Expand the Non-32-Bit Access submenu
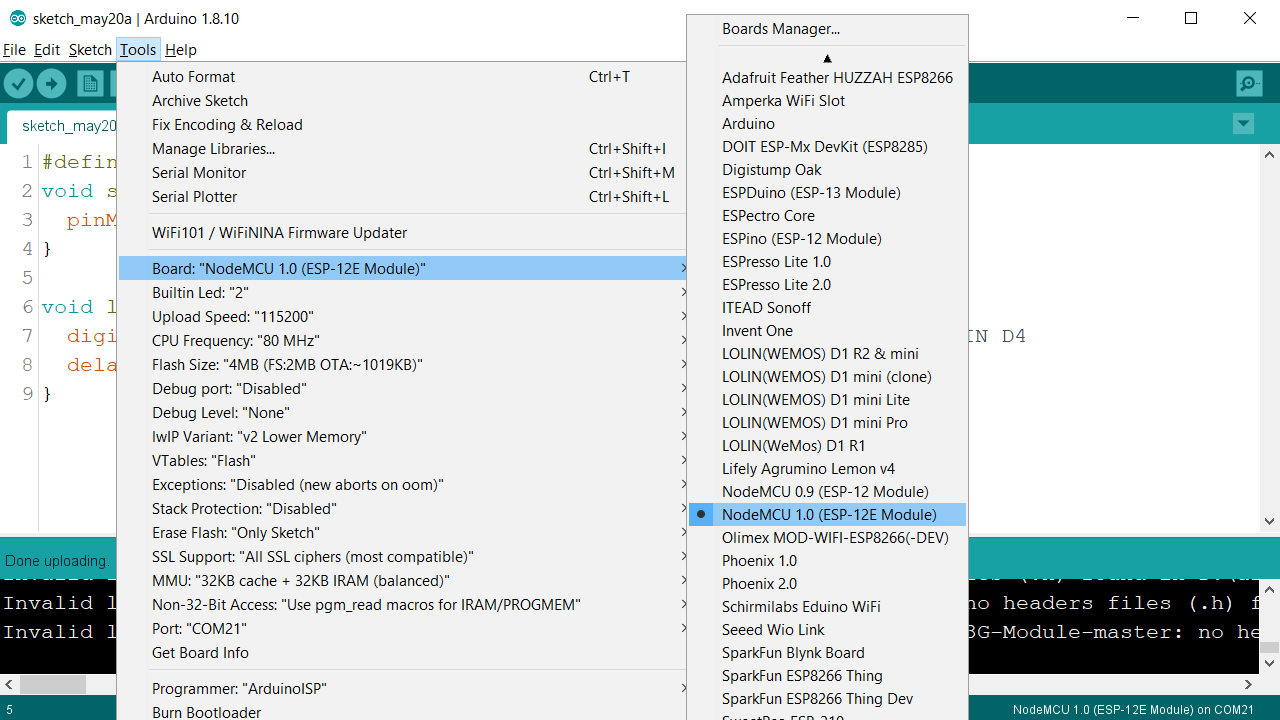Screen dimensions: 1280x720 [x=404, y=604]
